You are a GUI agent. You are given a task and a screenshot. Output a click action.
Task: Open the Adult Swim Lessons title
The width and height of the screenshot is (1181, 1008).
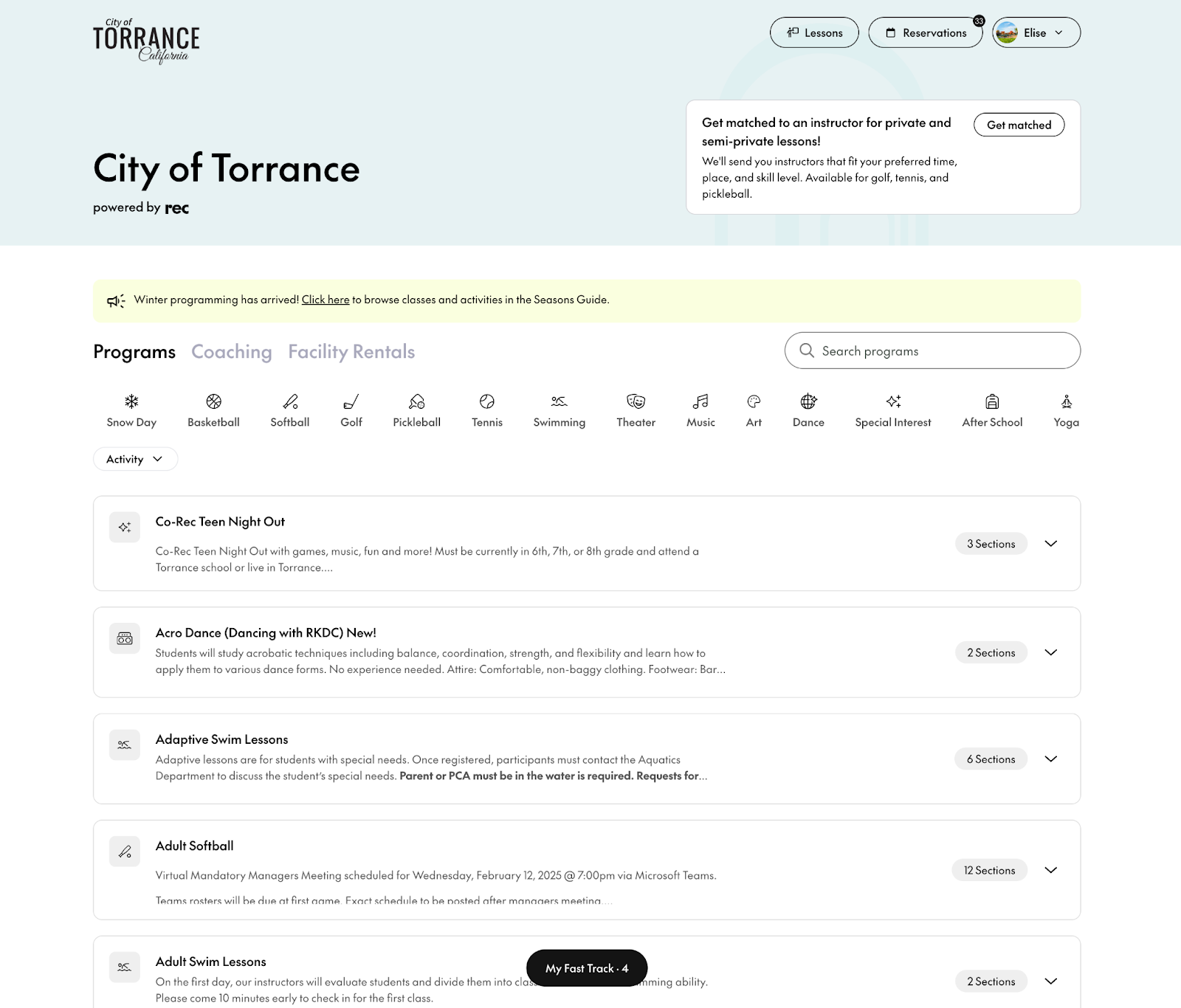210,962
